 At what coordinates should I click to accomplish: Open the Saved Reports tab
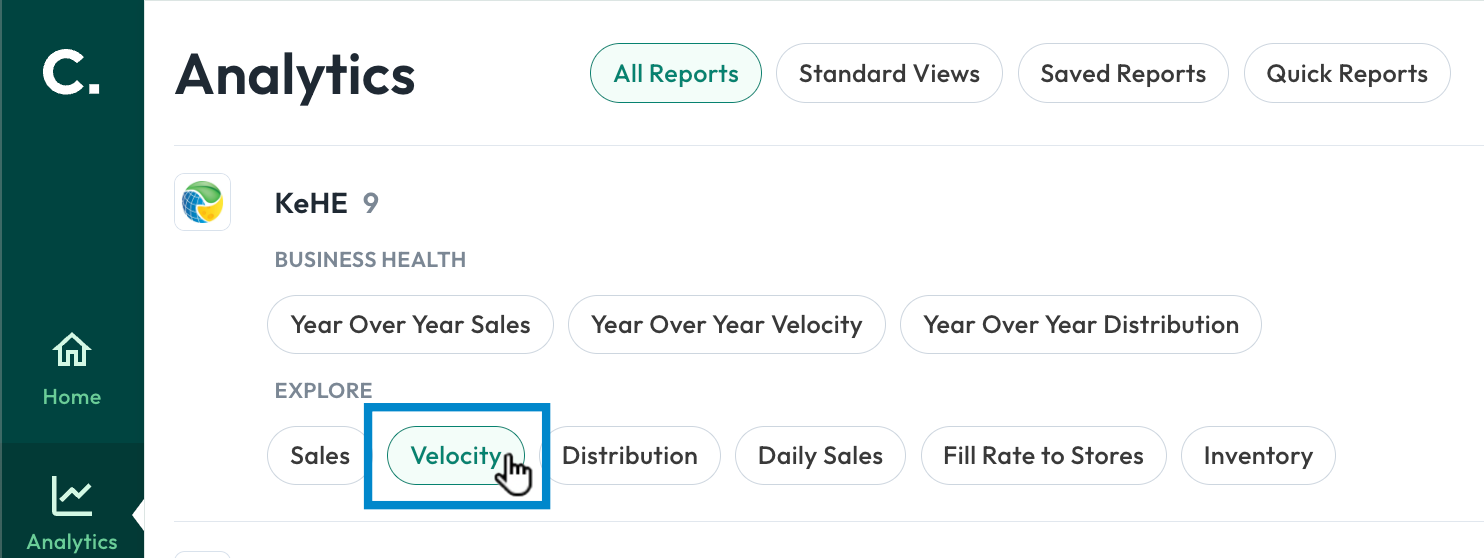[1123, 73]
